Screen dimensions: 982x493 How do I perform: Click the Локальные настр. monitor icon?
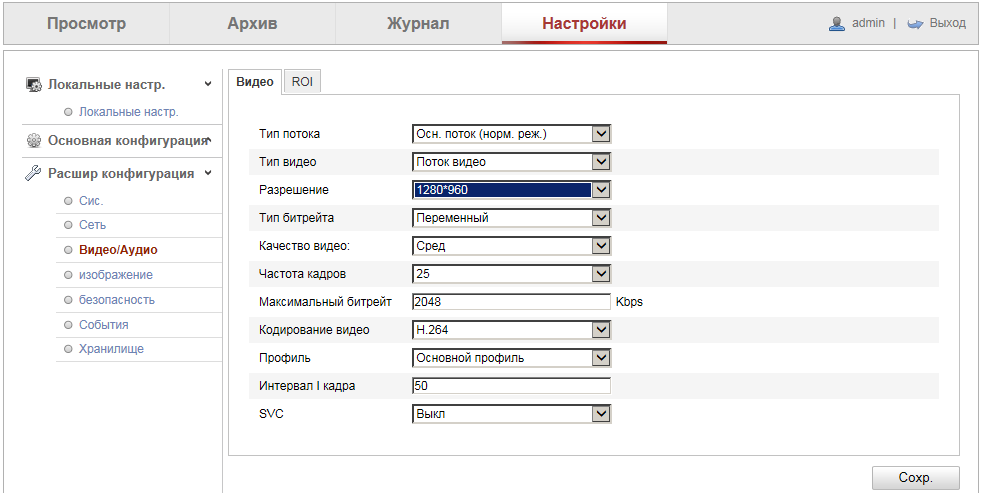[x=33, y=85]
